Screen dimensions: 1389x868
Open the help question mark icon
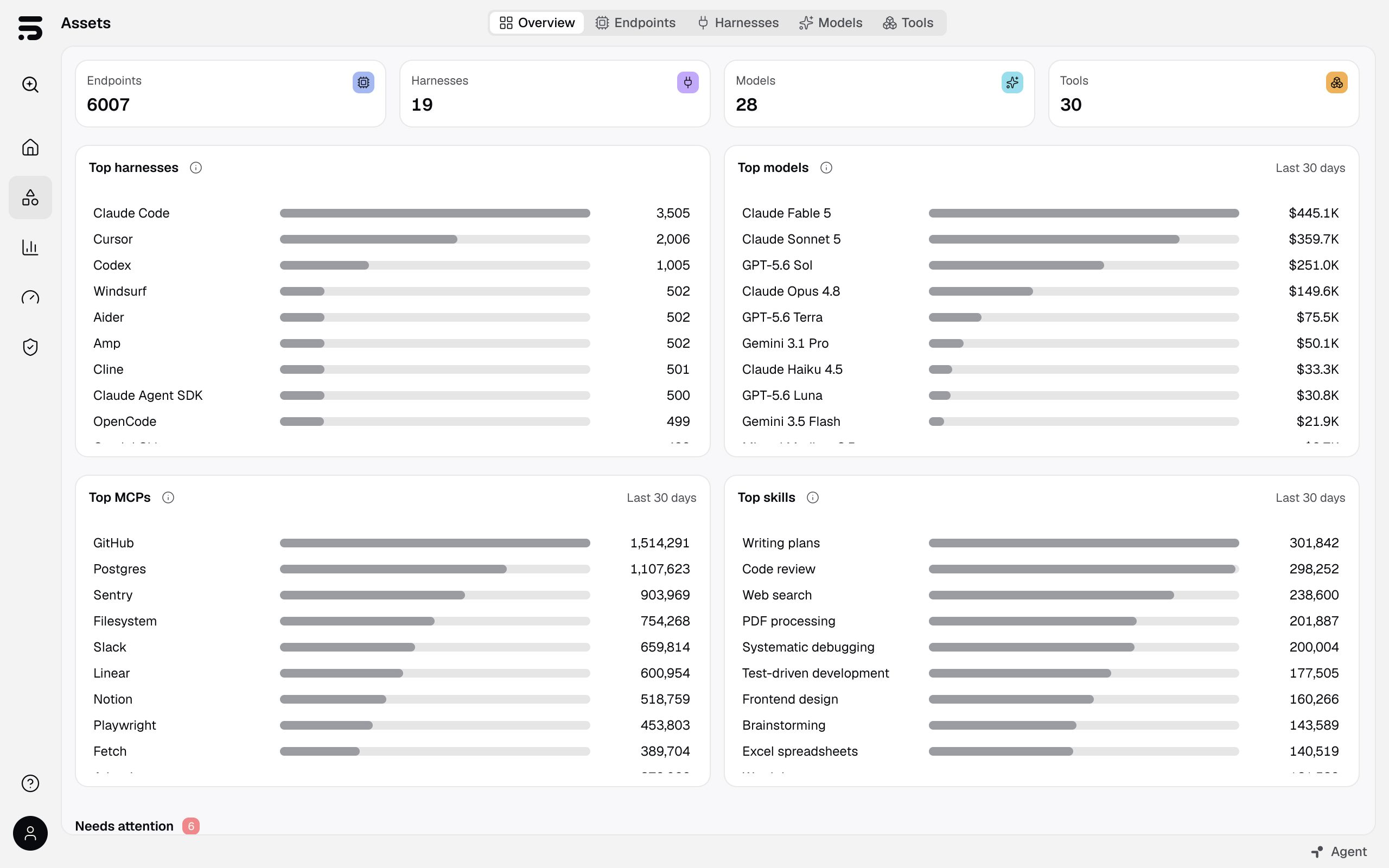(x=30, y=783)
